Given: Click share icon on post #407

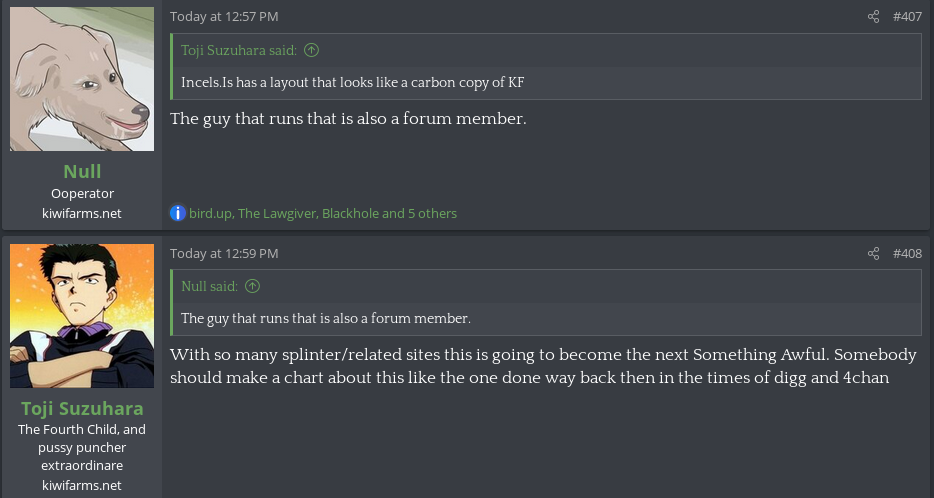Looking at the screenshot, I should pos(873,17).
